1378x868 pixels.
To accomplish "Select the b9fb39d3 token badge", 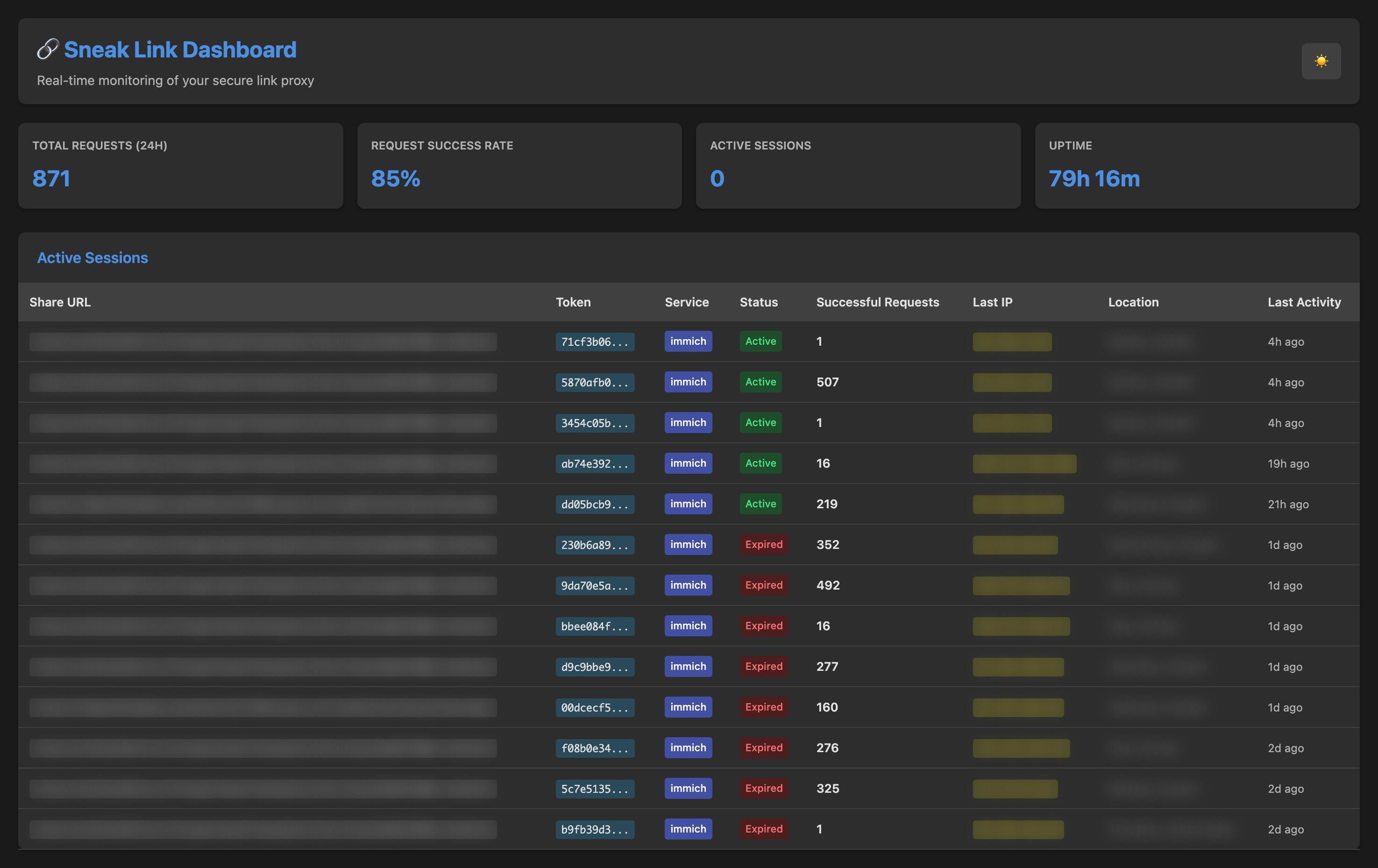I will point(594,829).
